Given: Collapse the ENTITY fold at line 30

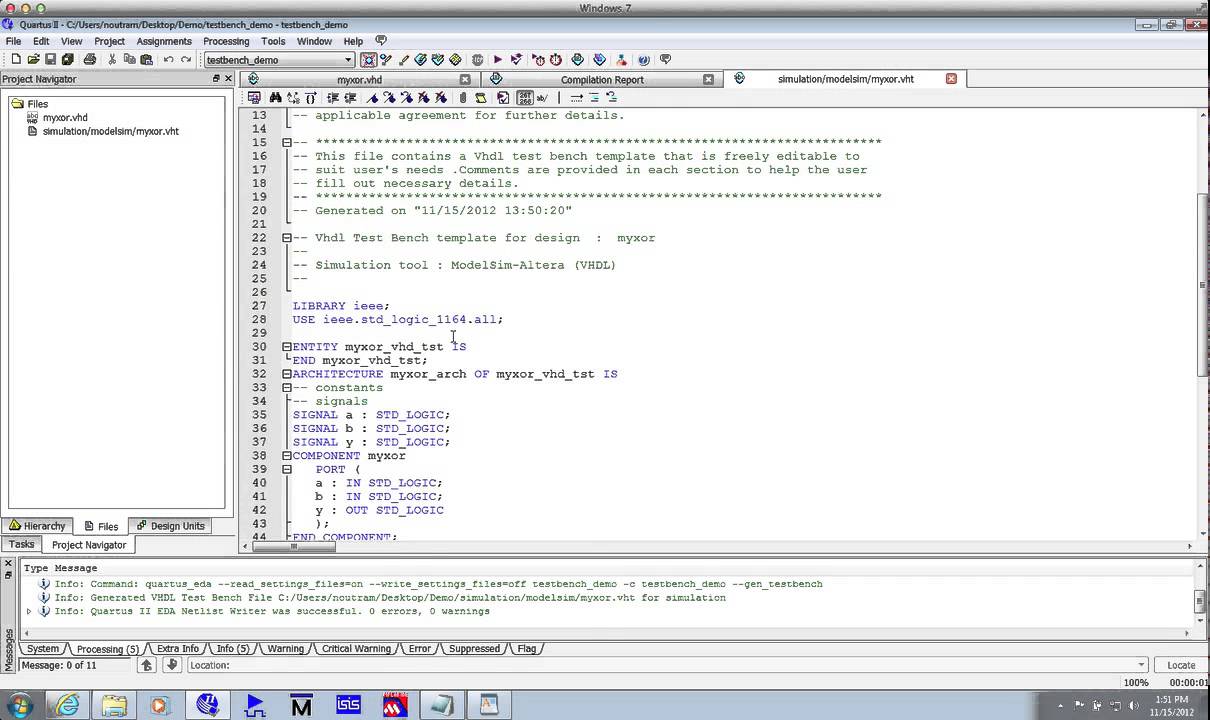Looking at the screenshot, I should [287, 347].
